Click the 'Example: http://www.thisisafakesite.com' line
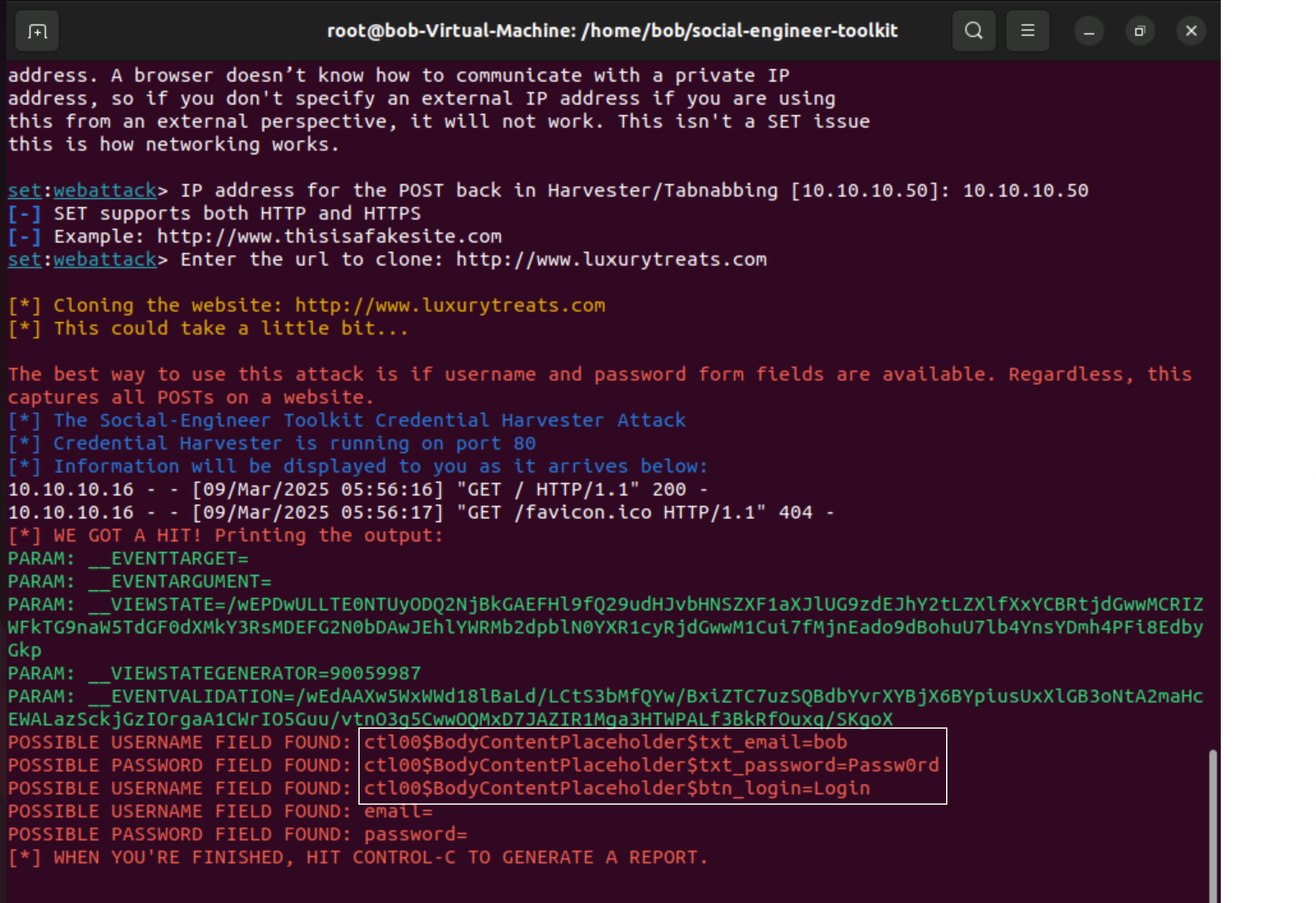 pyautogui.click(x=255, y=236)
